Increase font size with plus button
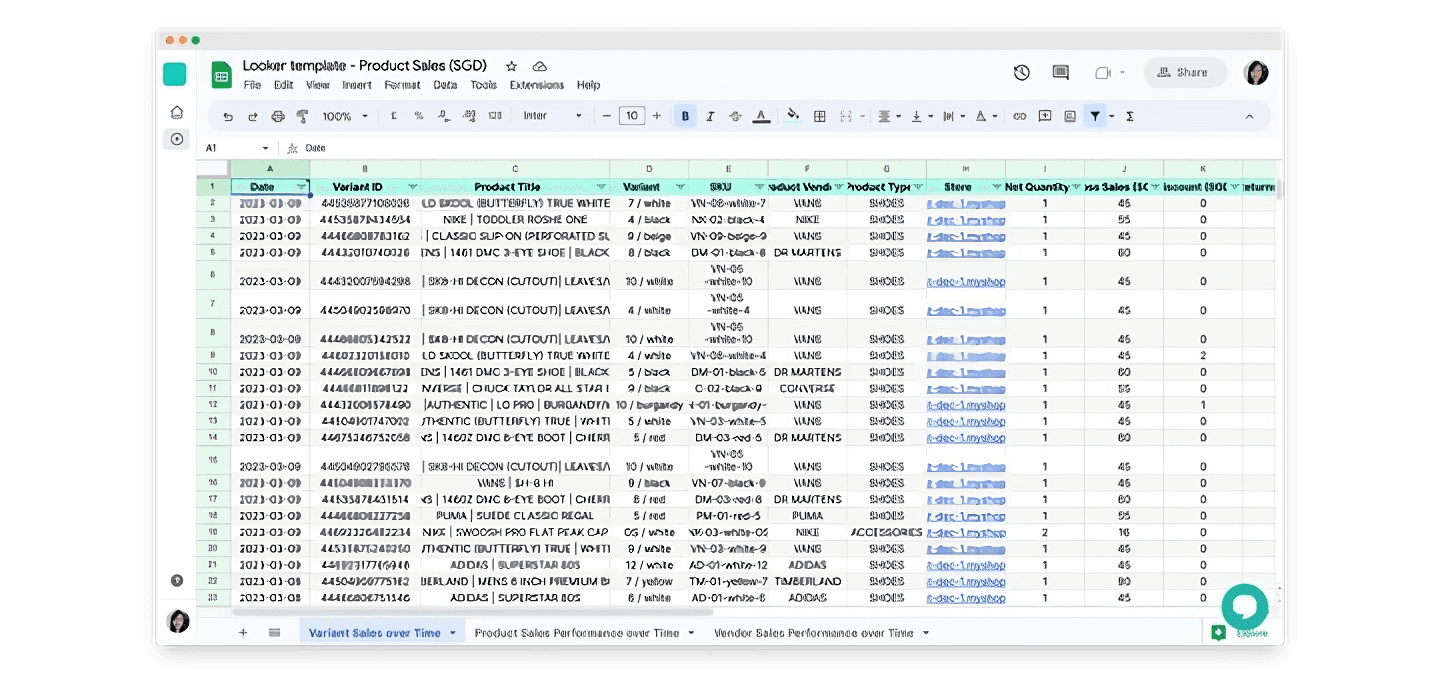Viewport: 1440px width, 674px height. 657,116
